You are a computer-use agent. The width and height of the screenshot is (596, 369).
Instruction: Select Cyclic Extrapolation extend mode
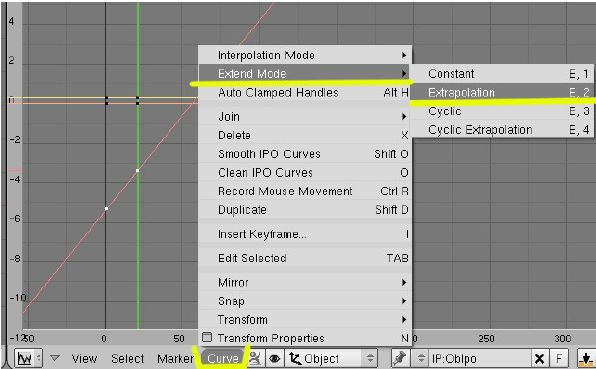502,130
